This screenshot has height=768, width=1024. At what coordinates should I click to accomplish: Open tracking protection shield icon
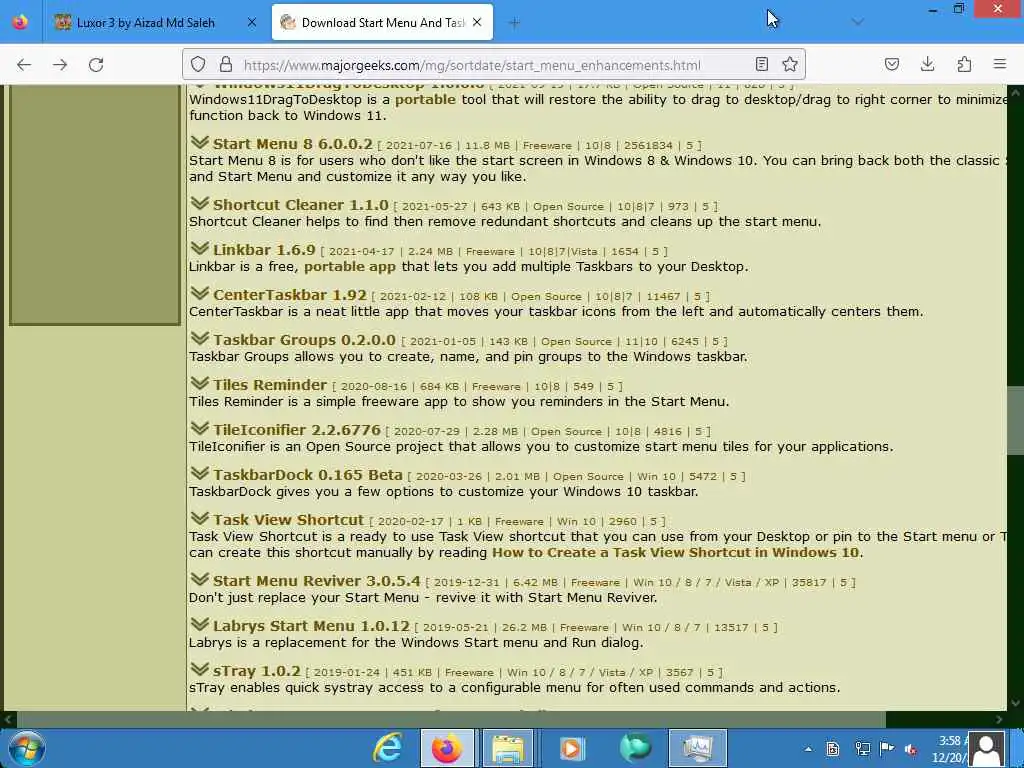(x=198, y=64)
